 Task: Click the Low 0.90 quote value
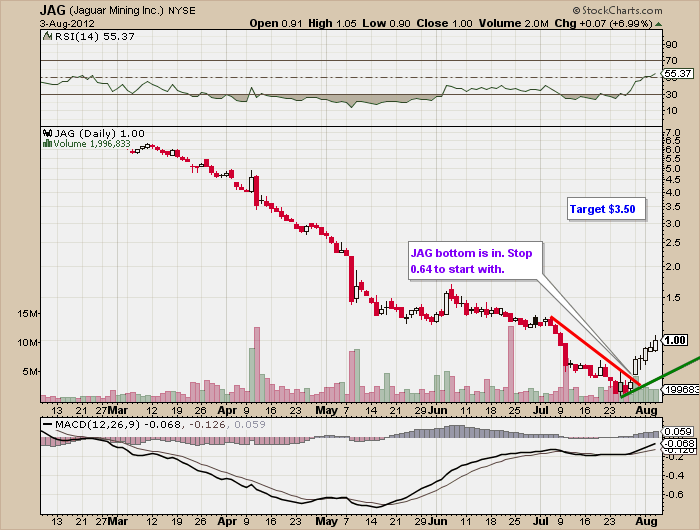tap(386, 23)
